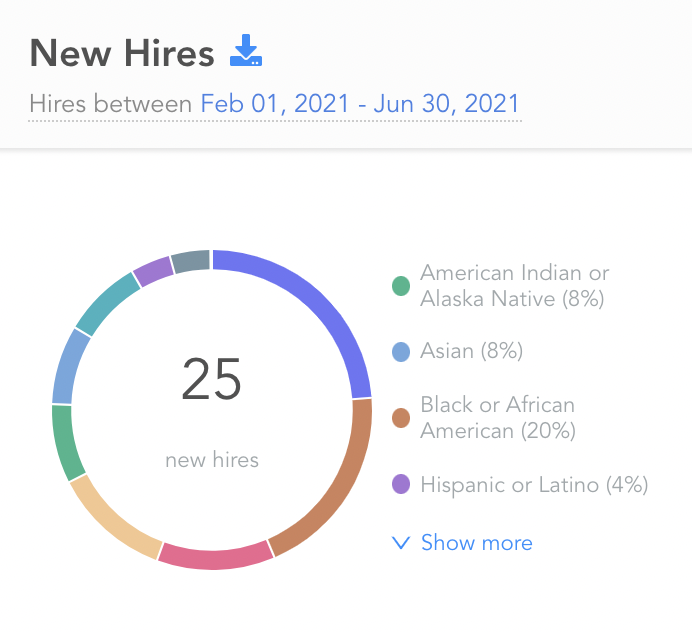The height and width of the screenshot is (632, 692).
Task: Download the New Hires report
Action: 246,50
